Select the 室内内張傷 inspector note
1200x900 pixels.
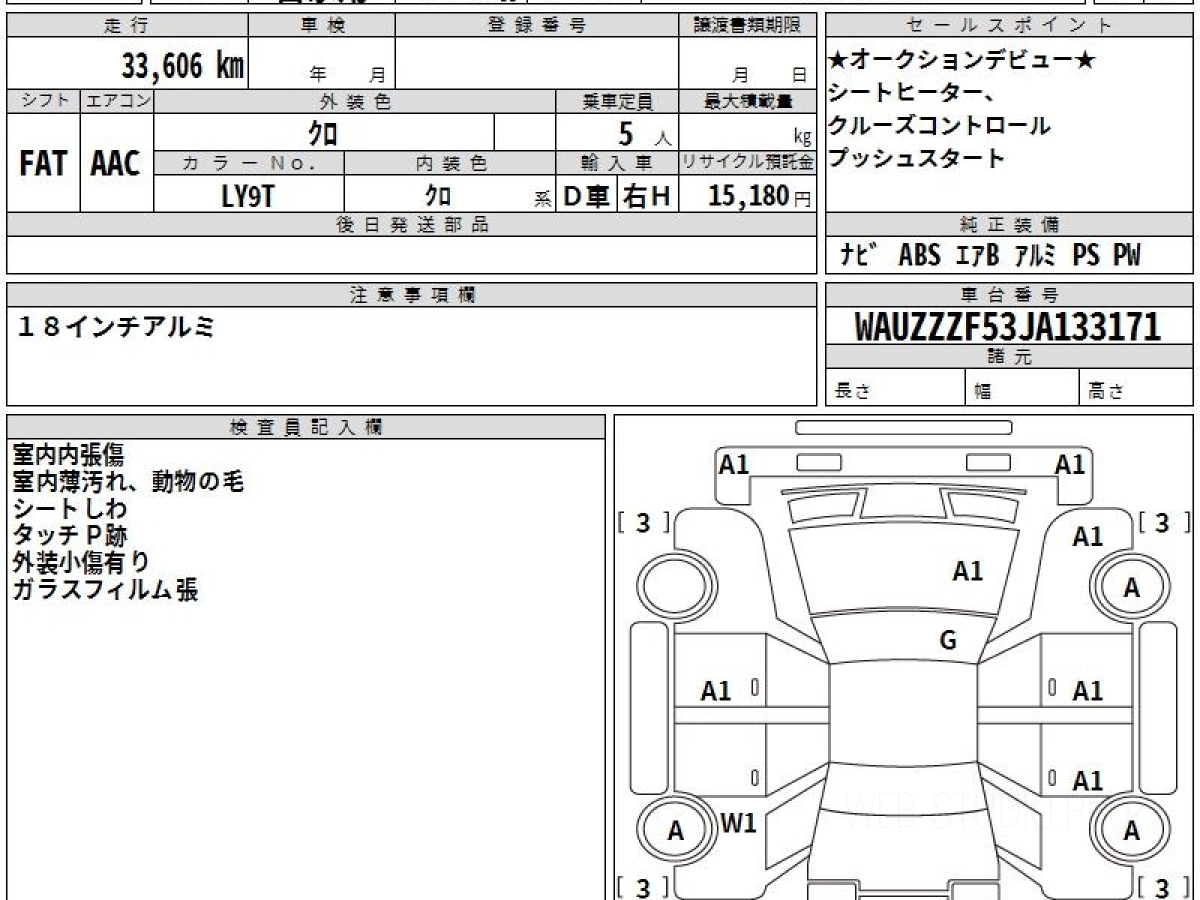click(x=68, y=455)
